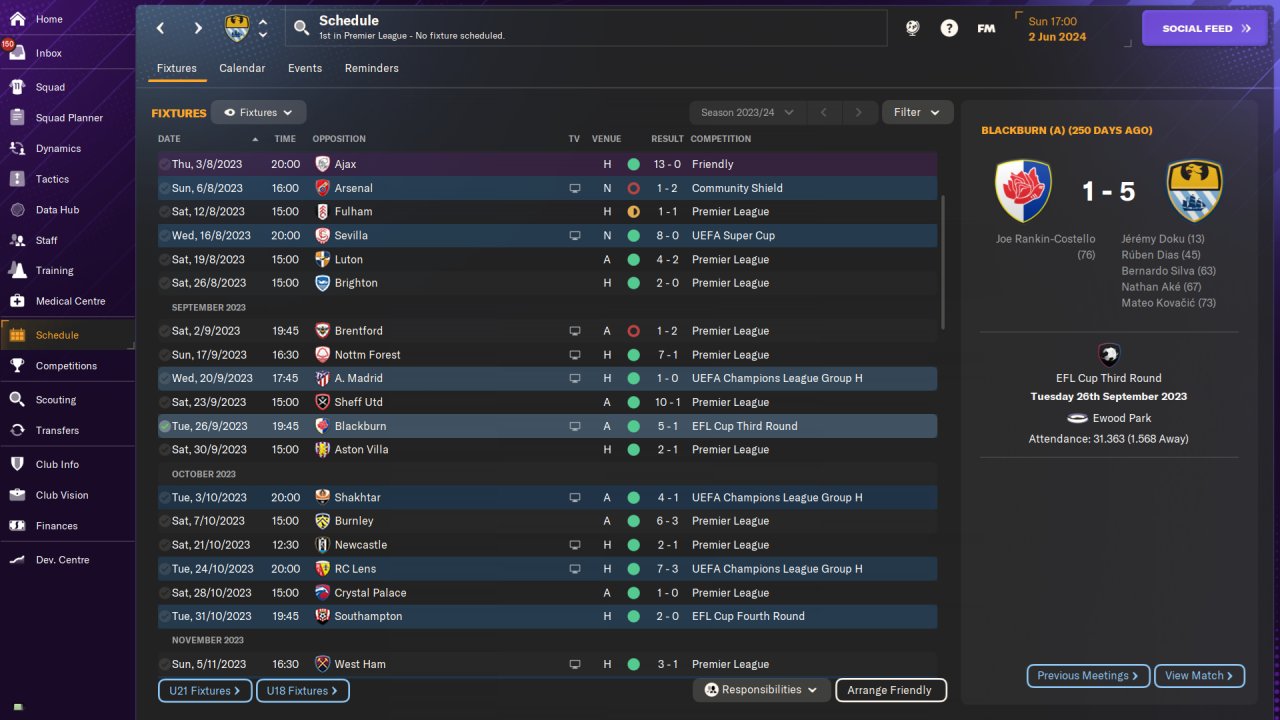Viewport: 1280px width, 720px height.
Task: Open the Tactics sidebar icon
Action: click(x=17, y=179)
